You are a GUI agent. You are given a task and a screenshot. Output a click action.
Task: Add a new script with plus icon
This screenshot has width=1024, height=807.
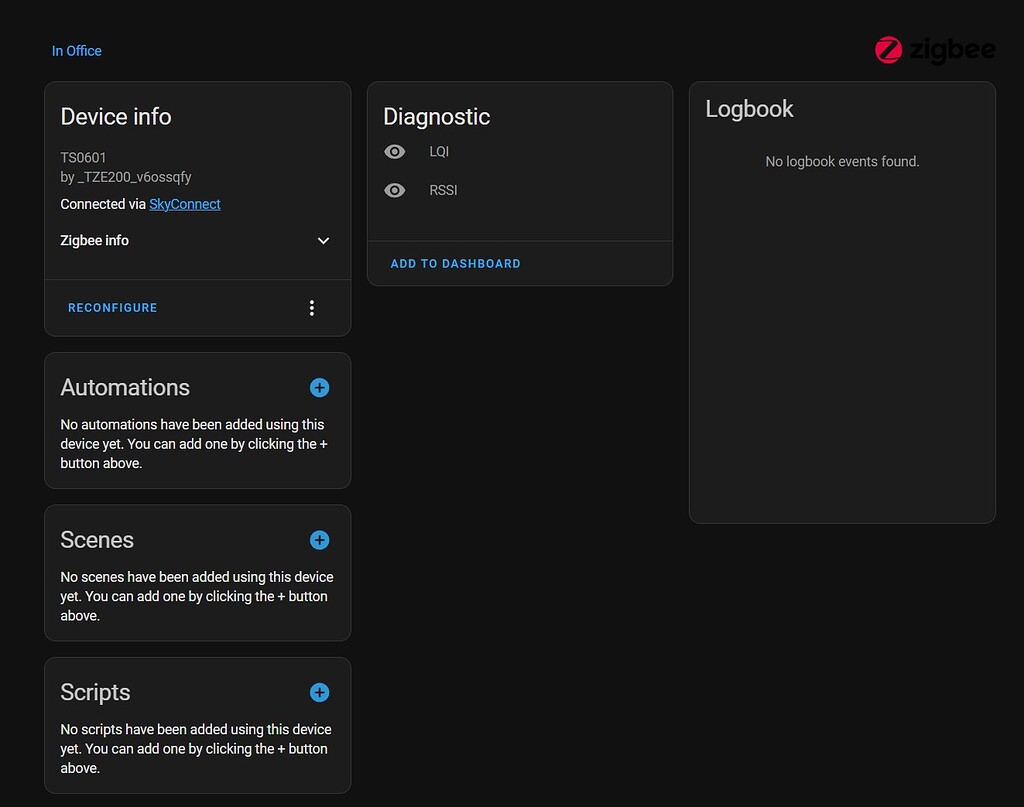coord(319,693)
